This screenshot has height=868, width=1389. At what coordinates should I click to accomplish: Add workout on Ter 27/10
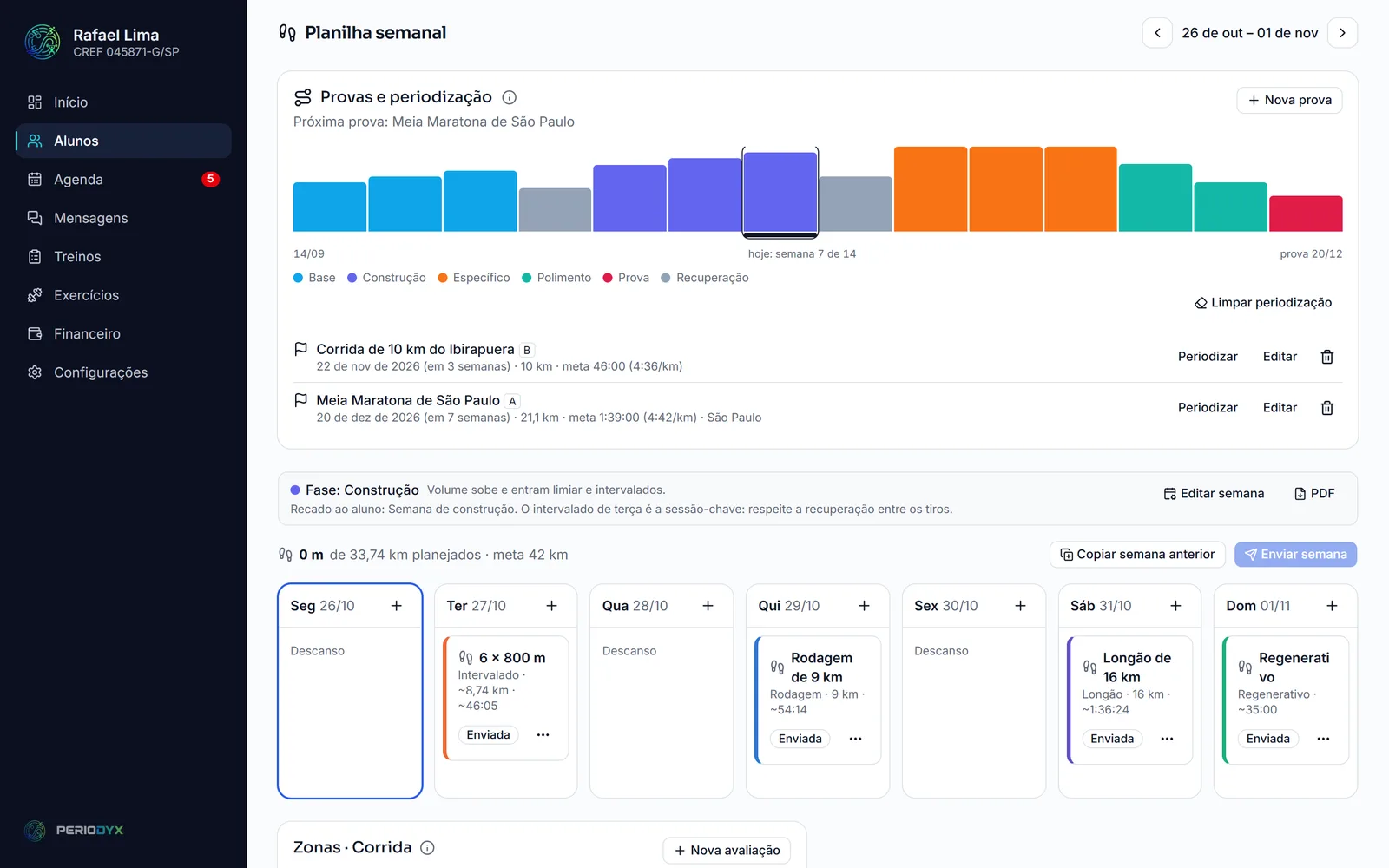(x=551, y=606)
